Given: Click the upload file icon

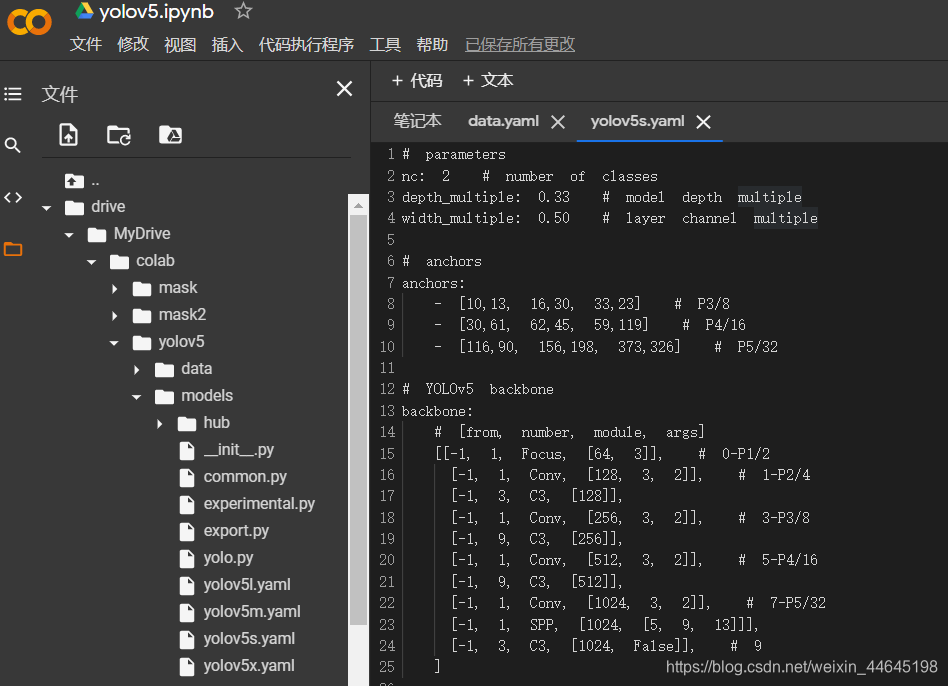Looking at the screenshot, I should click(68, 135).
